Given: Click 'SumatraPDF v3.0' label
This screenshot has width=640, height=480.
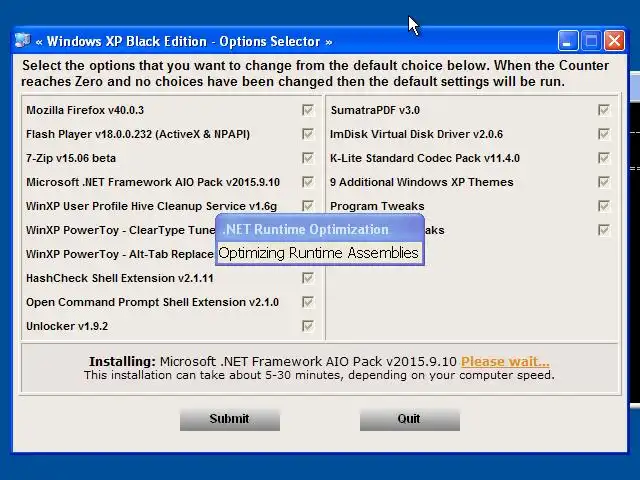Looking at the screenshot, I should tap(375, 110).
